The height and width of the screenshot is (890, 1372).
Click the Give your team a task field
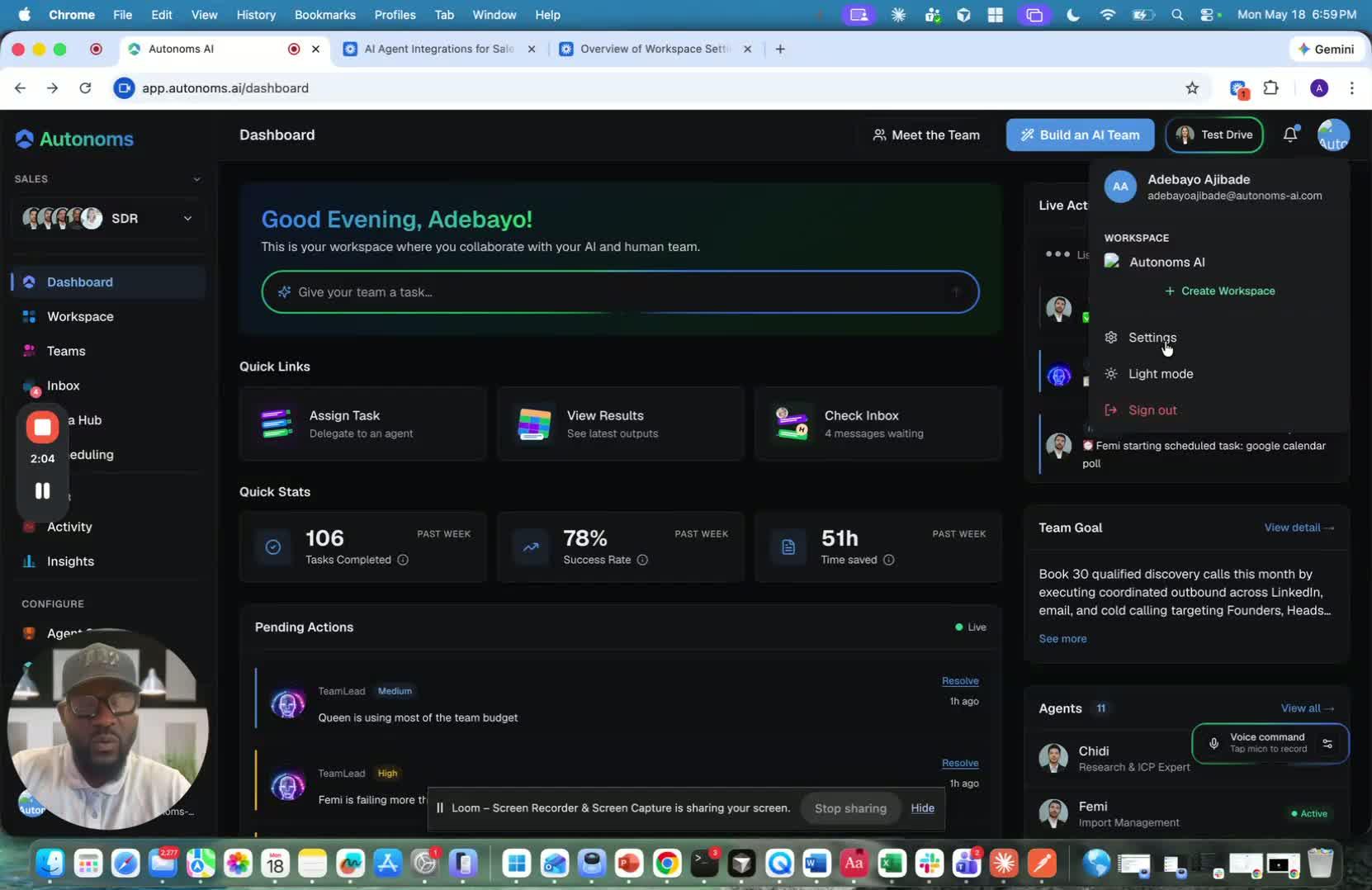(x=620, y=292)
